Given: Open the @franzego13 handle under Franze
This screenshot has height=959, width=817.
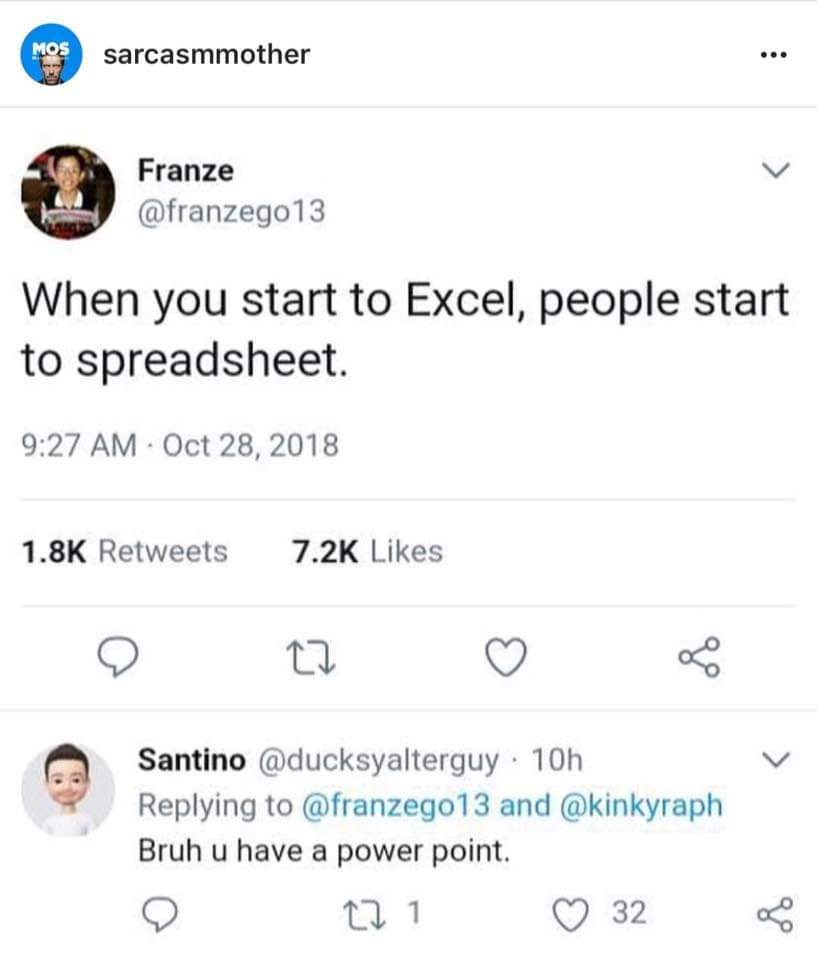Looking at the screenshot, I should pyautogui.click(x=231, y=212).
